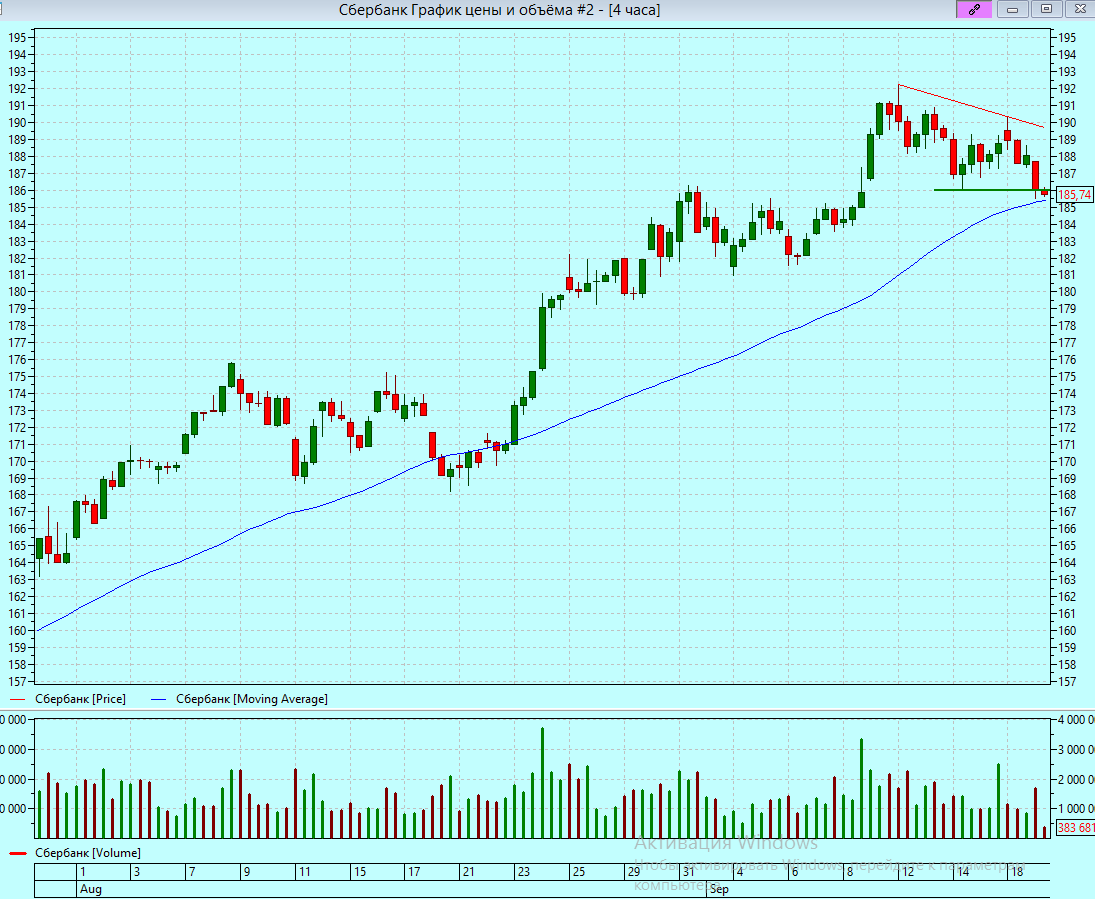1095x899 pixels.
Task: Click date label 11 on the time axis
Action: (304, 872)
